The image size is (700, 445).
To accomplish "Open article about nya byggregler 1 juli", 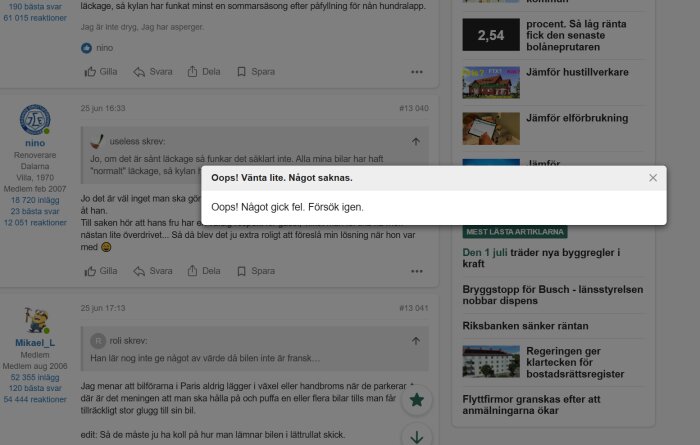I will pos(541,258).
